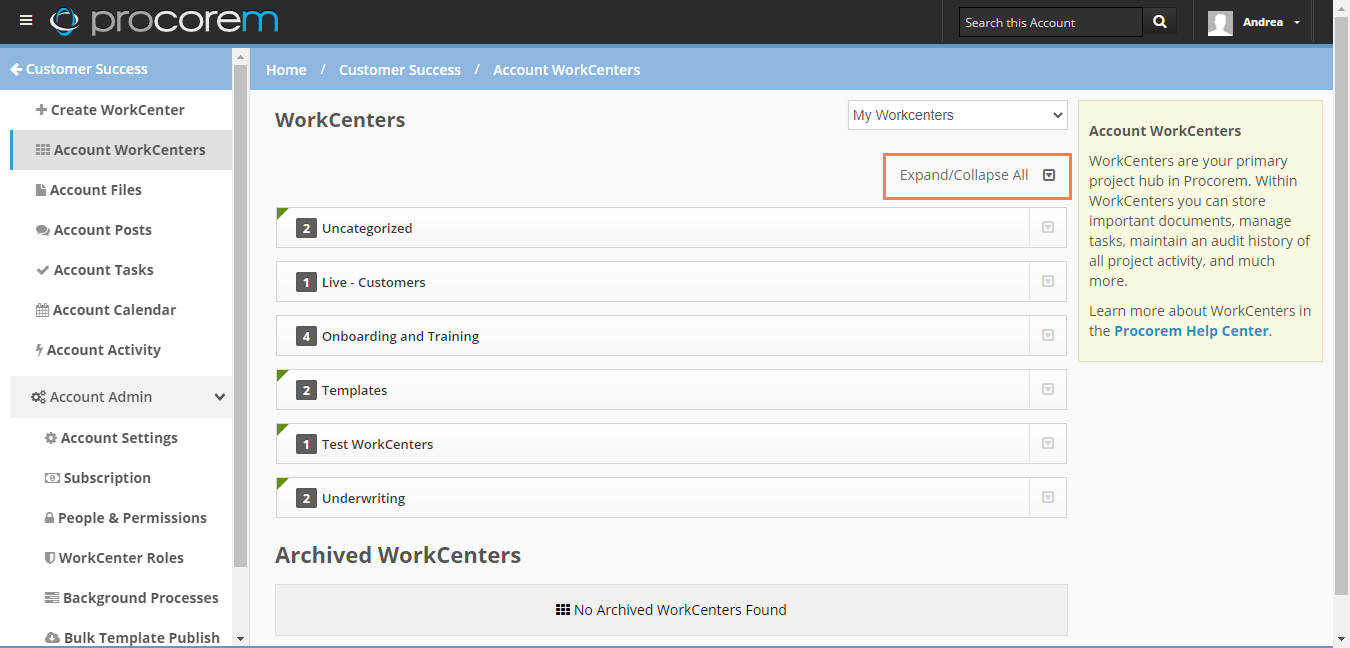The width and height of the screenshot is (1350, 648).
Task: Click the Background Processes list icon
Action: click(52, 598)
